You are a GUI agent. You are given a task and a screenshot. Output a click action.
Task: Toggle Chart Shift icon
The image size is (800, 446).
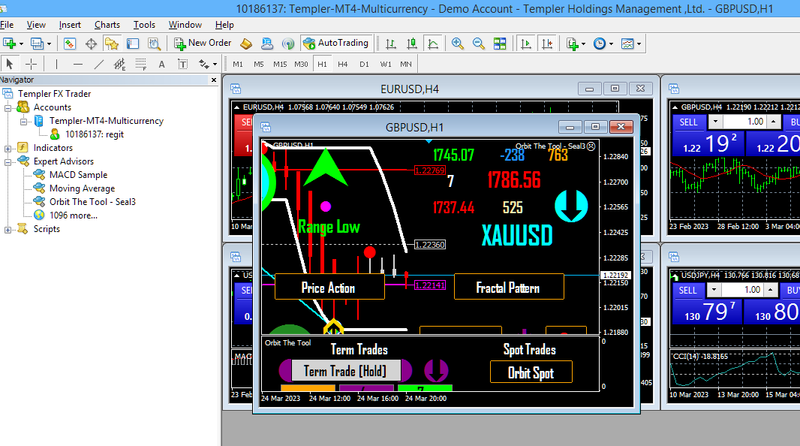547,44
